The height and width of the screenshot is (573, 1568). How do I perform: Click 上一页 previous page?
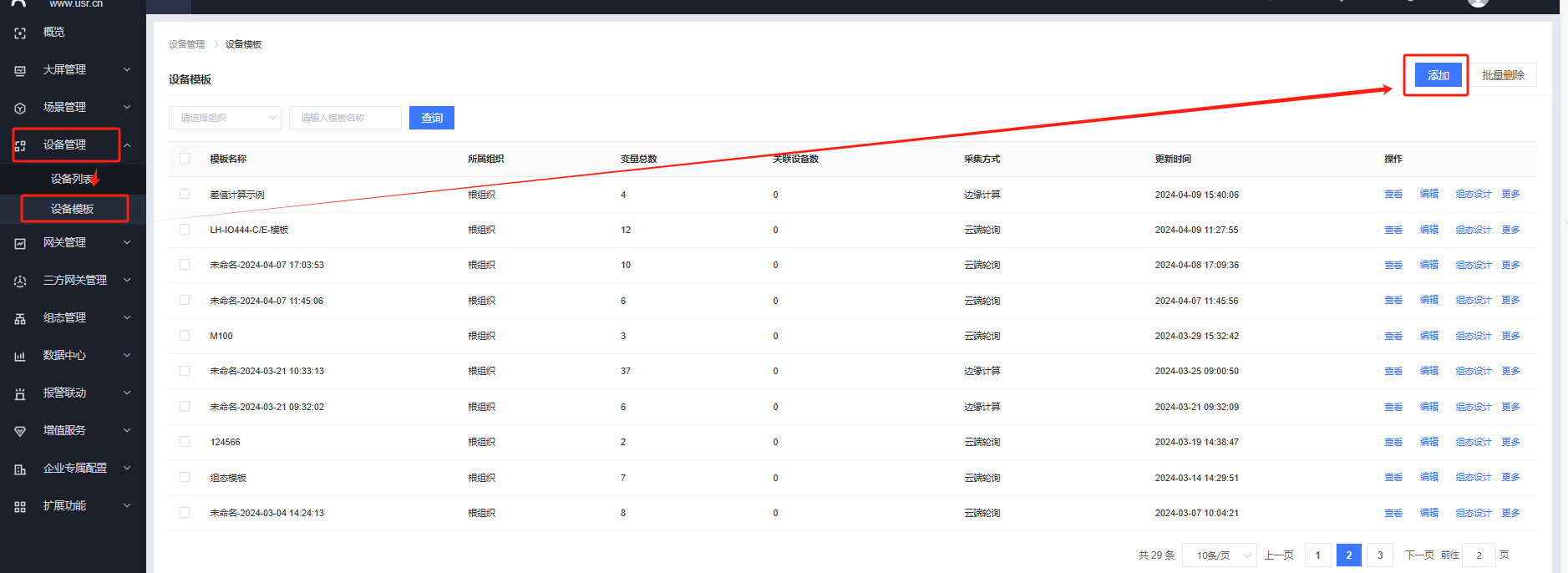(1279, 555)
